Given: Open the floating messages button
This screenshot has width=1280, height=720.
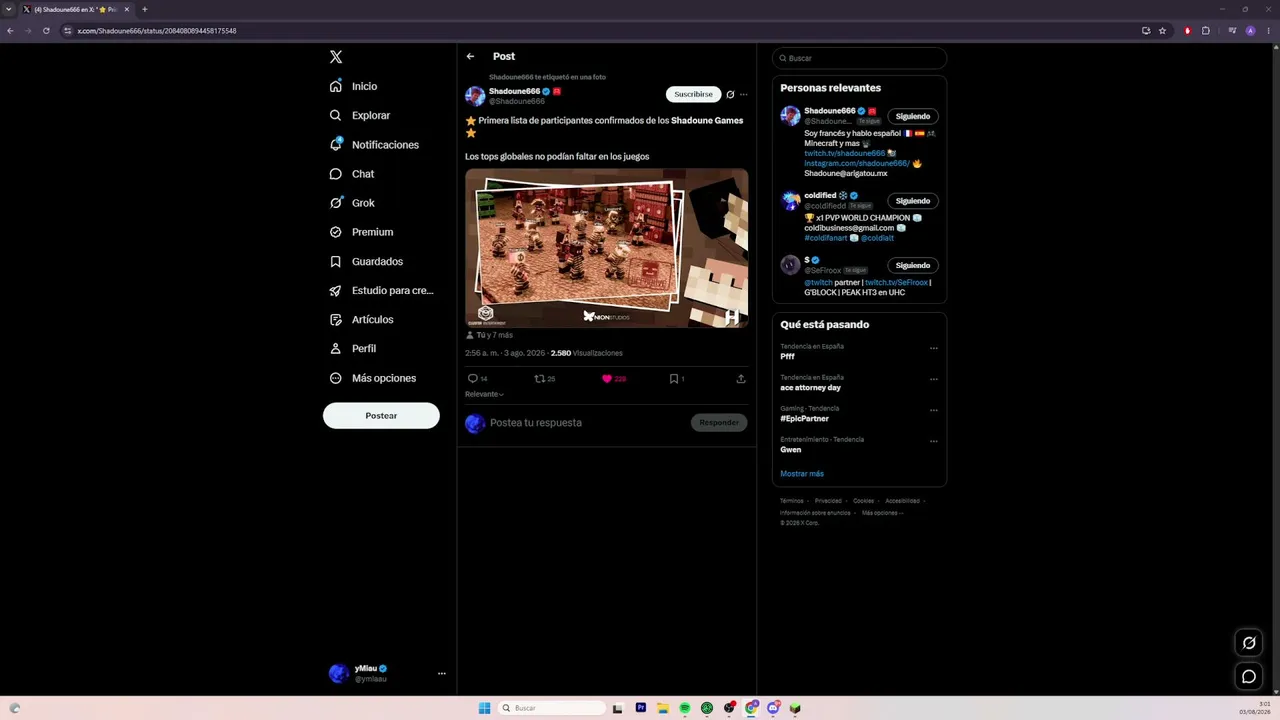Looking at the screenshot, I should (1249, 677).
